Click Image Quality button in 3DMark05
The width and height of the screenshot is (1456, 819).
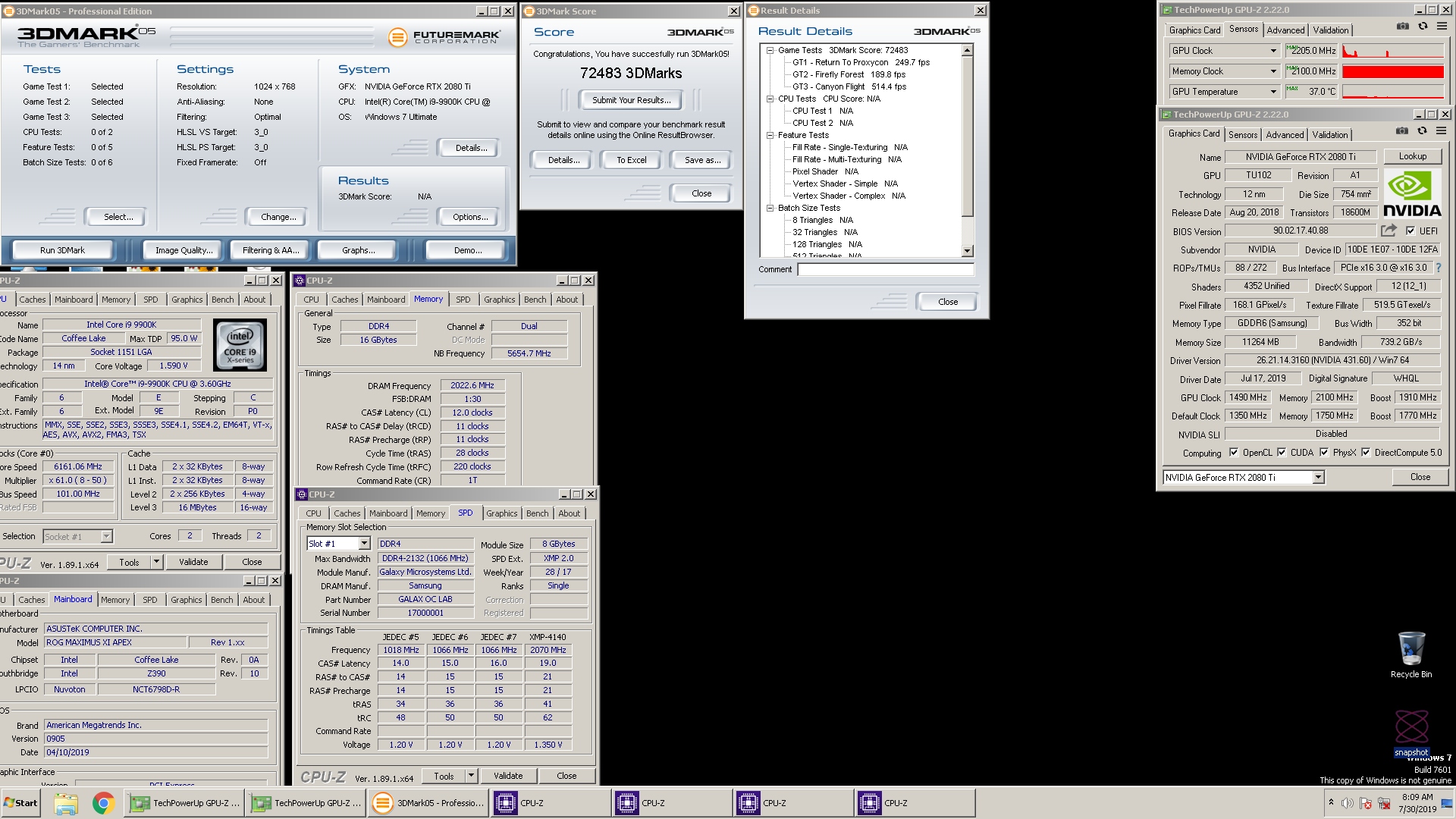pyautogui.click(x=184, y=250)
